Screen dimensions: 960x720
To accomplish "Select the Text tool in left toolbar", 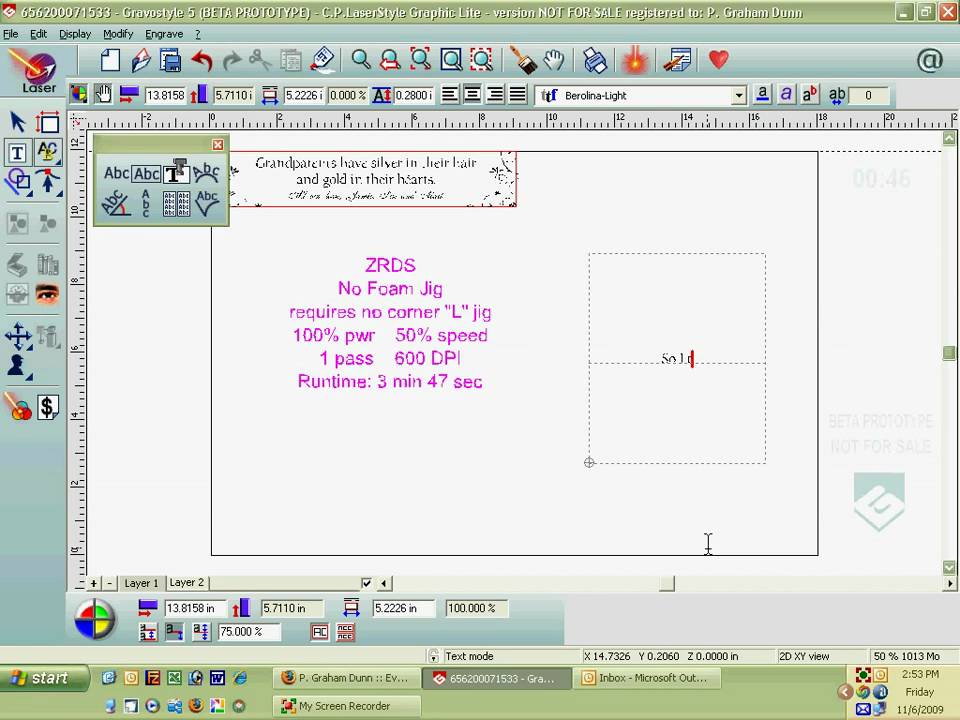I will (17, 152).
